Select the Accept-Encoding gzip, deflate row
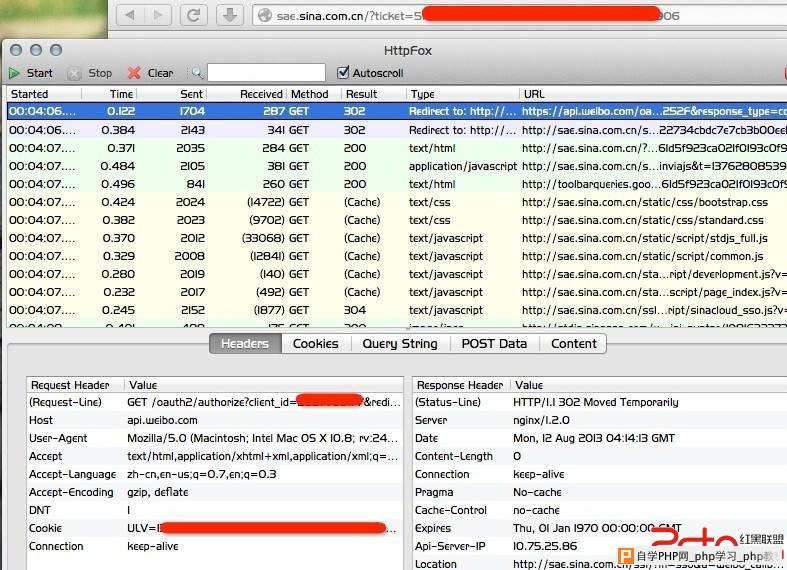Image resolution: width=787 pixels, height=570 pixels. pyautogui.click(x=215, y=492)
